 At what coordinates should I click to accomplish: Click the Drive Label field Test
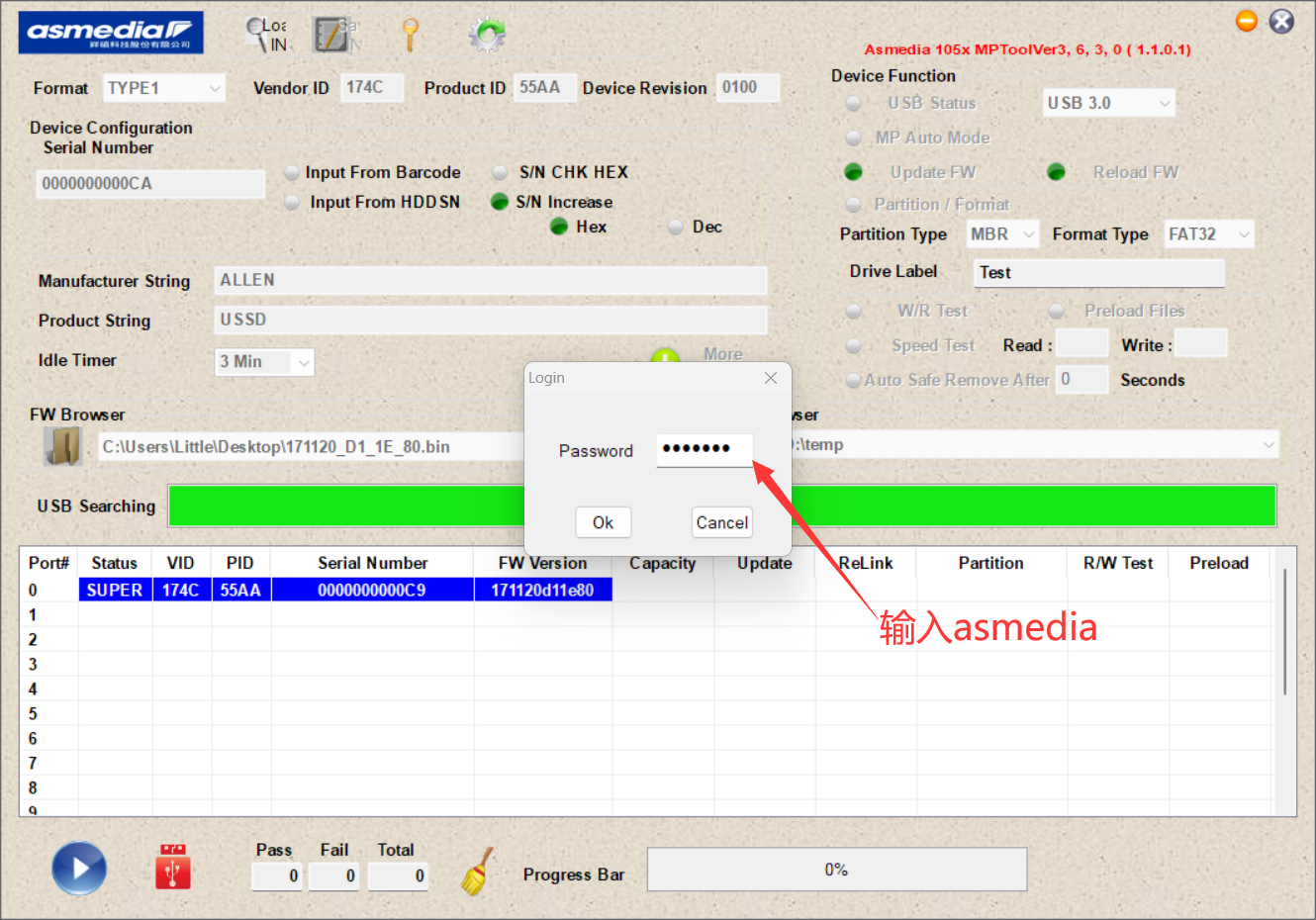pyautogui.click(x=1099, y=273)
